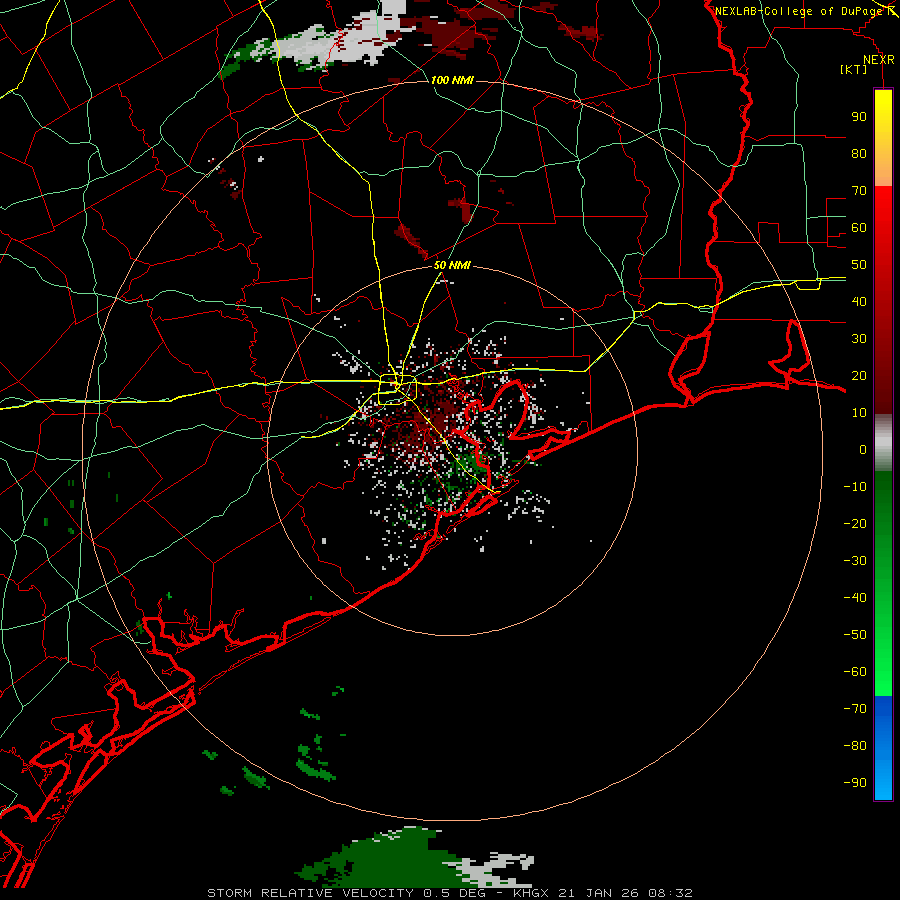Click the KHGX station identifier in caption
900x900 pixels.
click(x=532, y=893)
